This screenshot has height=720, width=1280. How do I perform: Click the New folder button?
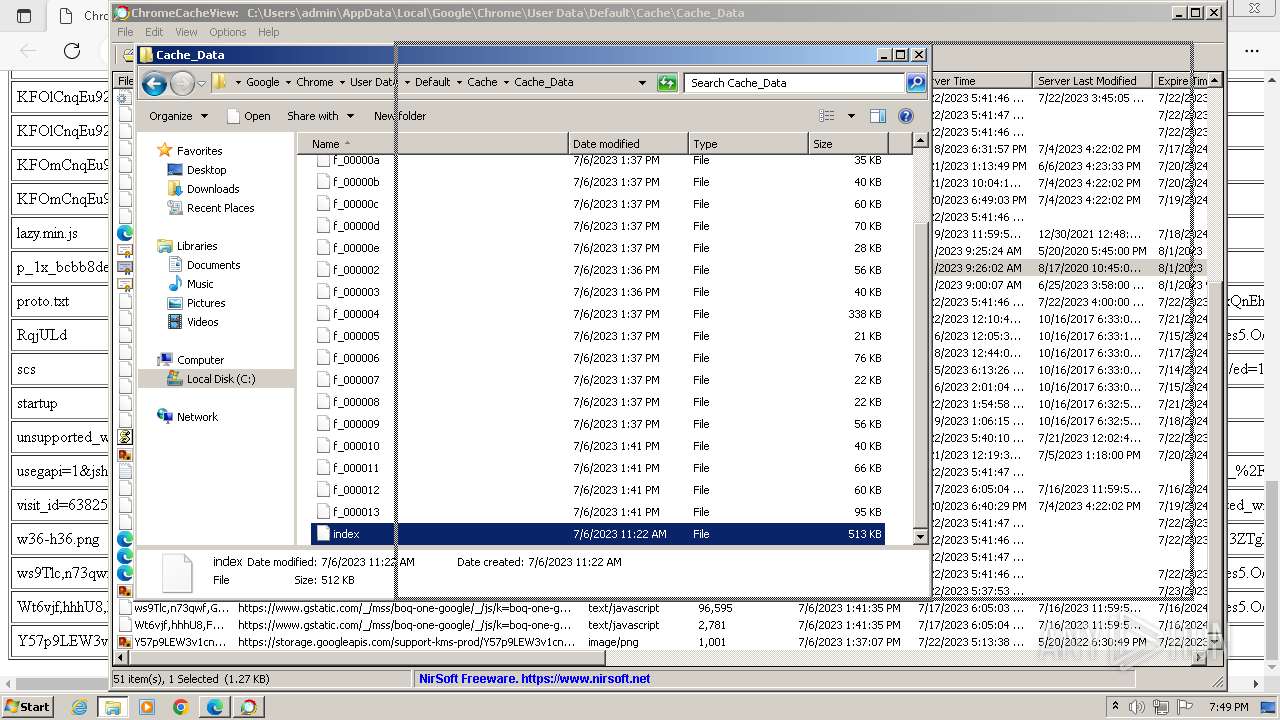(x=400, y=116)
